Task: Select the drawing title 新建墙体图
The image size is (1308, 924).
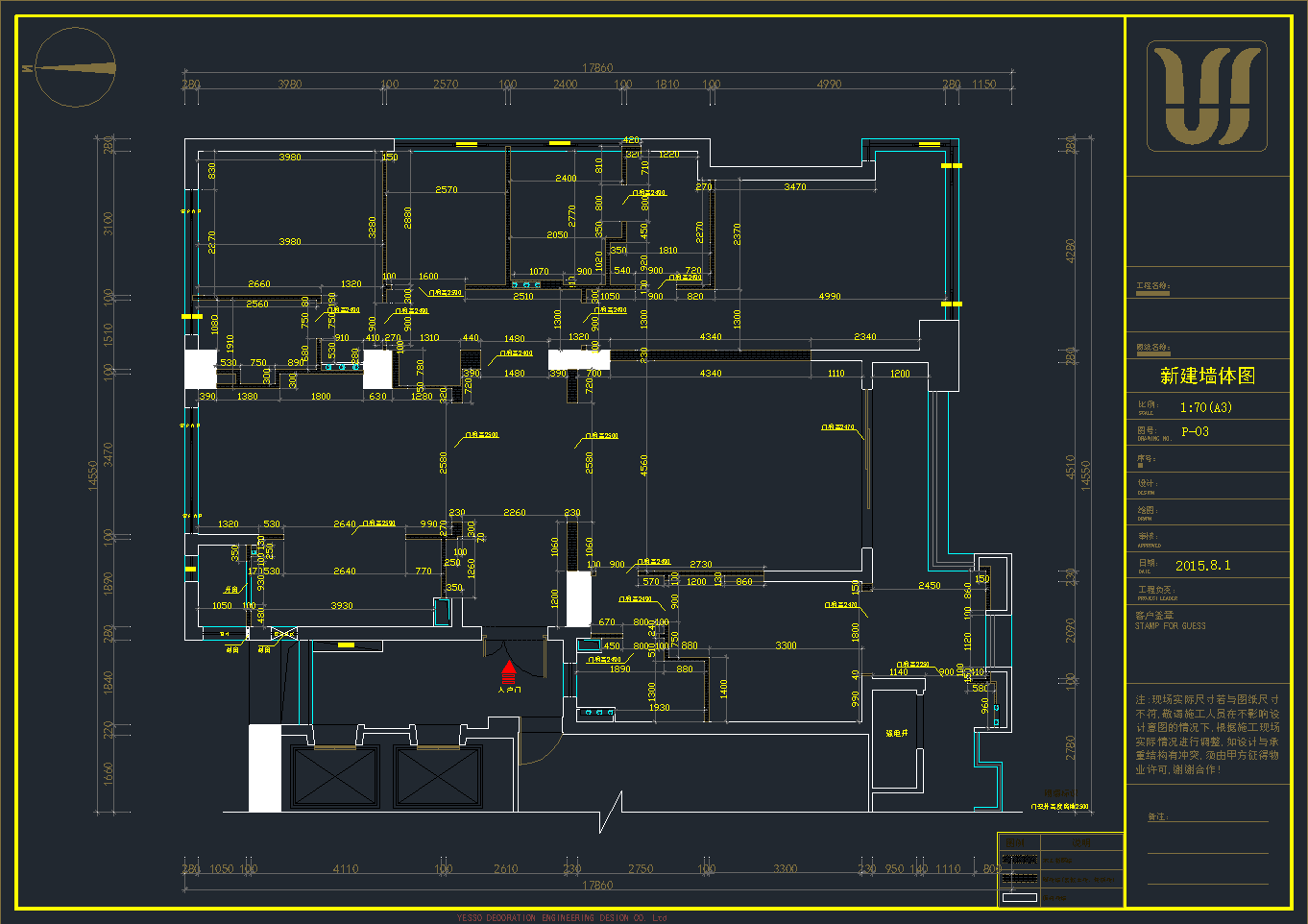Action: (x=1207, y=376)
